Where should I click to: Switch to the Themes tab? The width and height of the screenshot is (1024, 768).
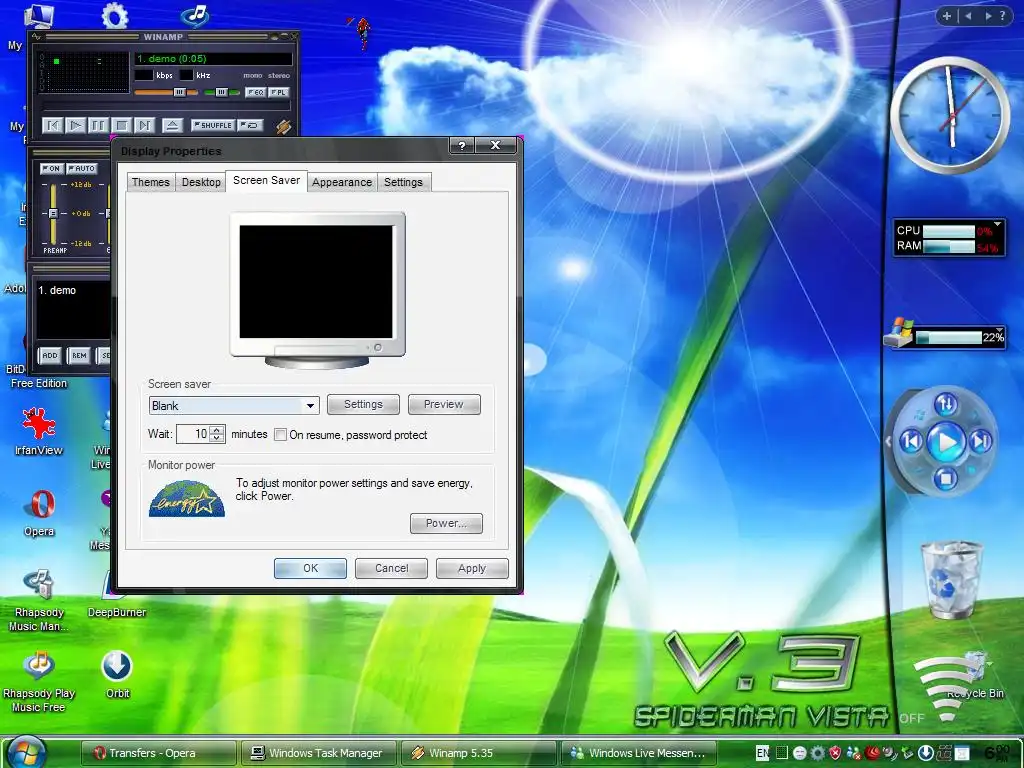[150, 182]
